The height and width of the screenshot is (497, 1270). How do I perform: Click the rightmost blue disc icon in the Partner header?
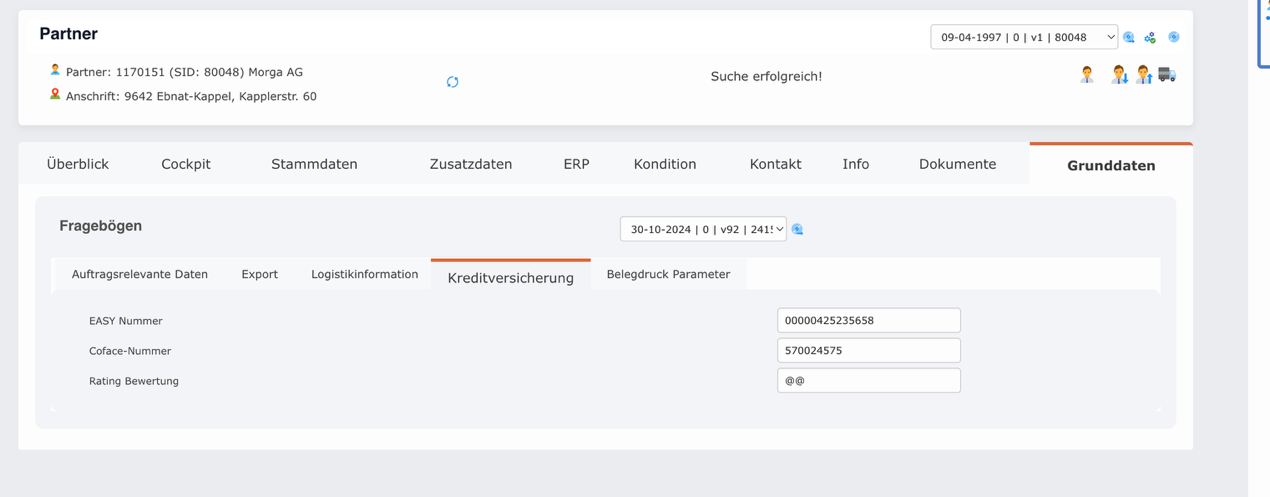pyautogui.click(x=1174, y=37)
